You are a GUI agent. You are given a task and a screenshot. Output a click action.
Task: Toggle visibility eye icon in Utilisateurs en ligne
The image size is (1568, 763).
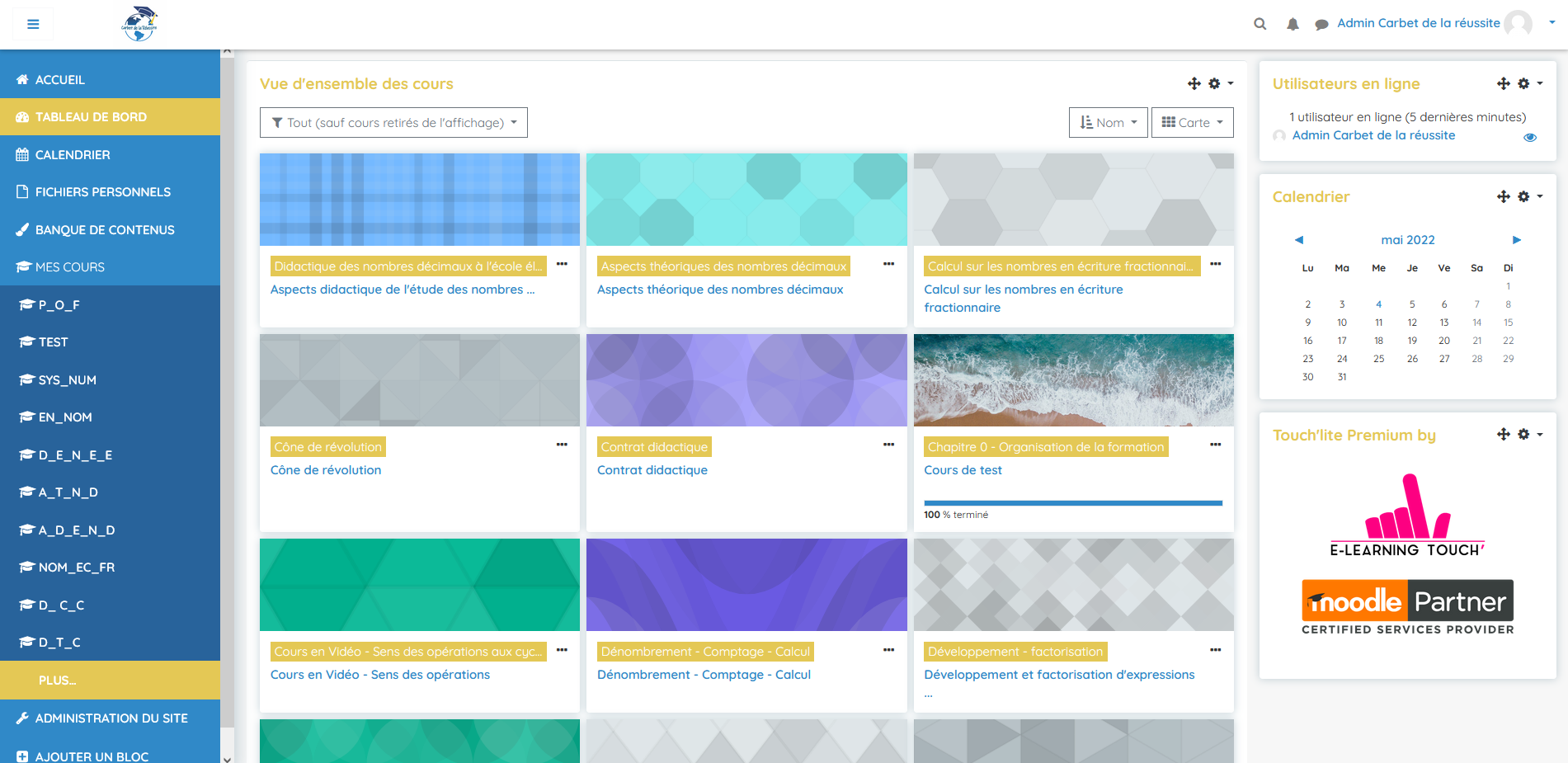coord(1530,137)
